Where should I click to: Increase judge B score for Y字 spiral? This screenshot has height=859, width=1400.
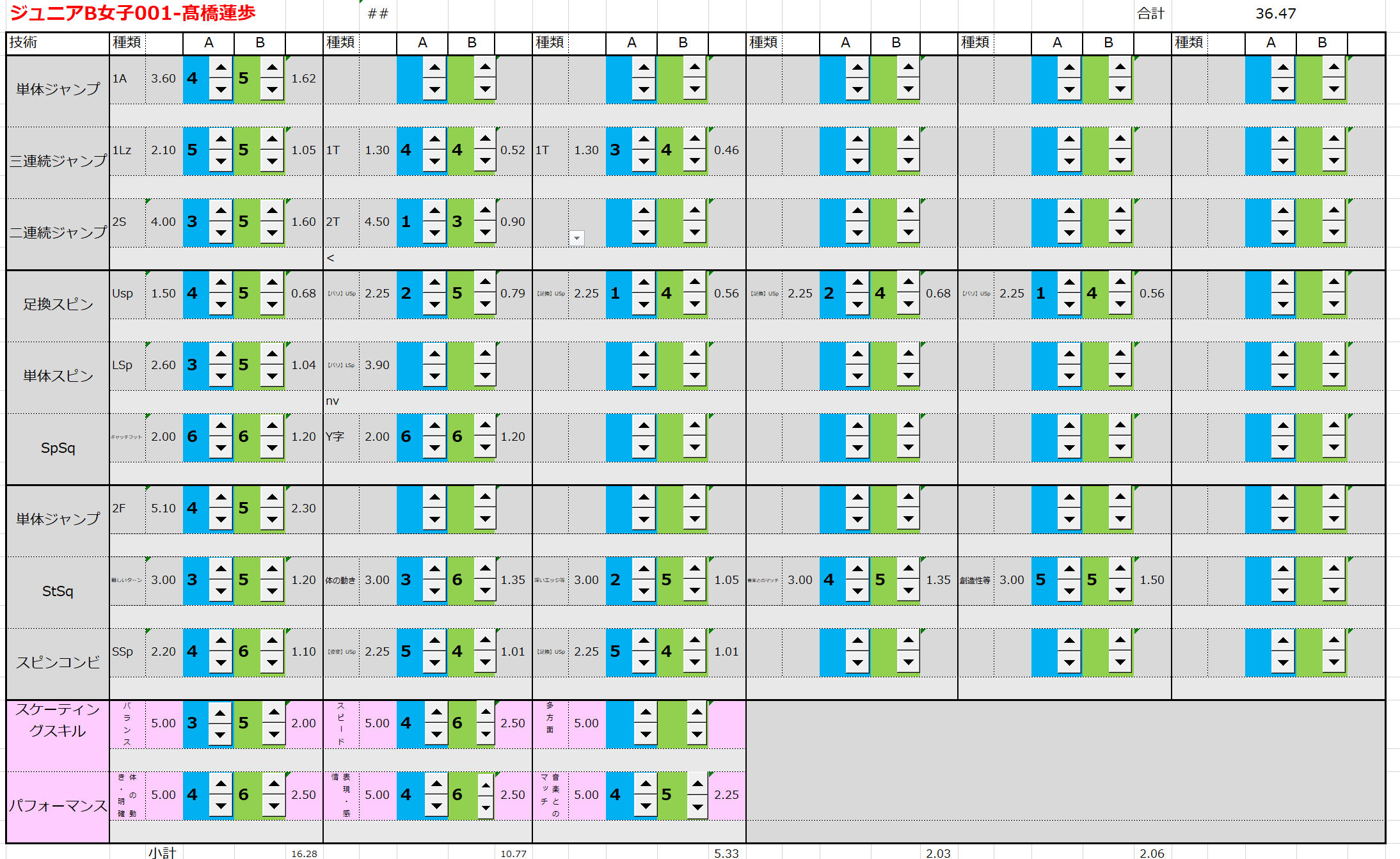[x=485, y=425]
